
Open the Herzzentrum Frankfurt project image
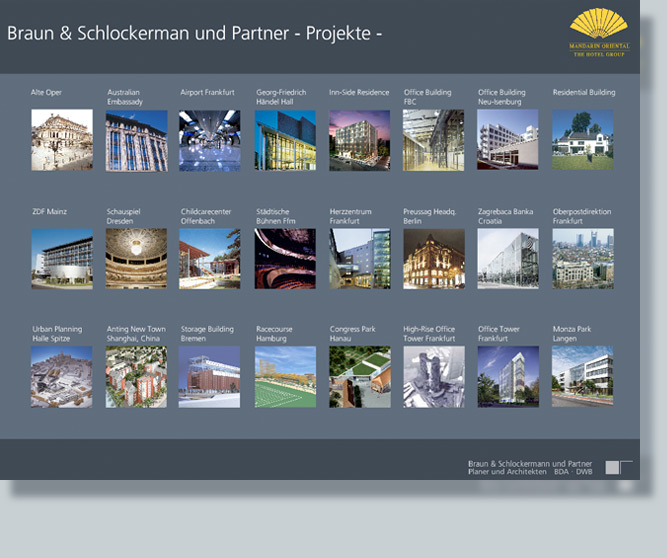360,259
